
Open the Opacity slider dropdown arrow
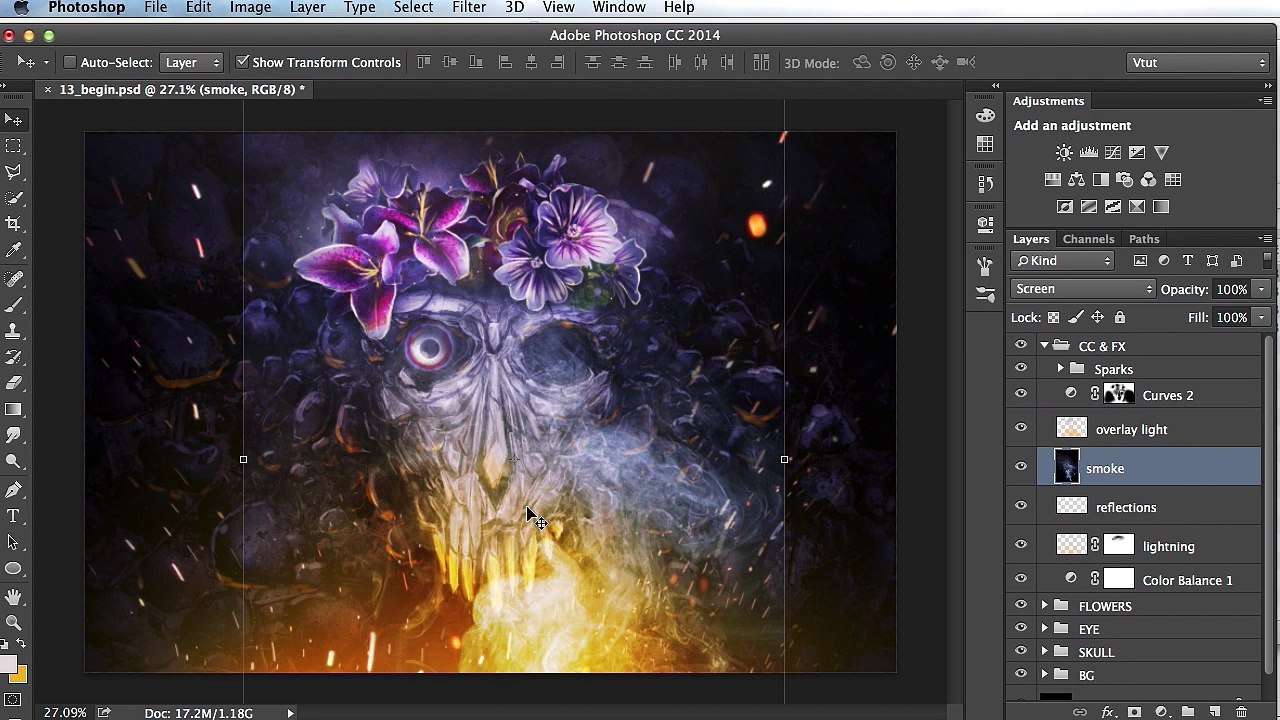click(1262, 289)
